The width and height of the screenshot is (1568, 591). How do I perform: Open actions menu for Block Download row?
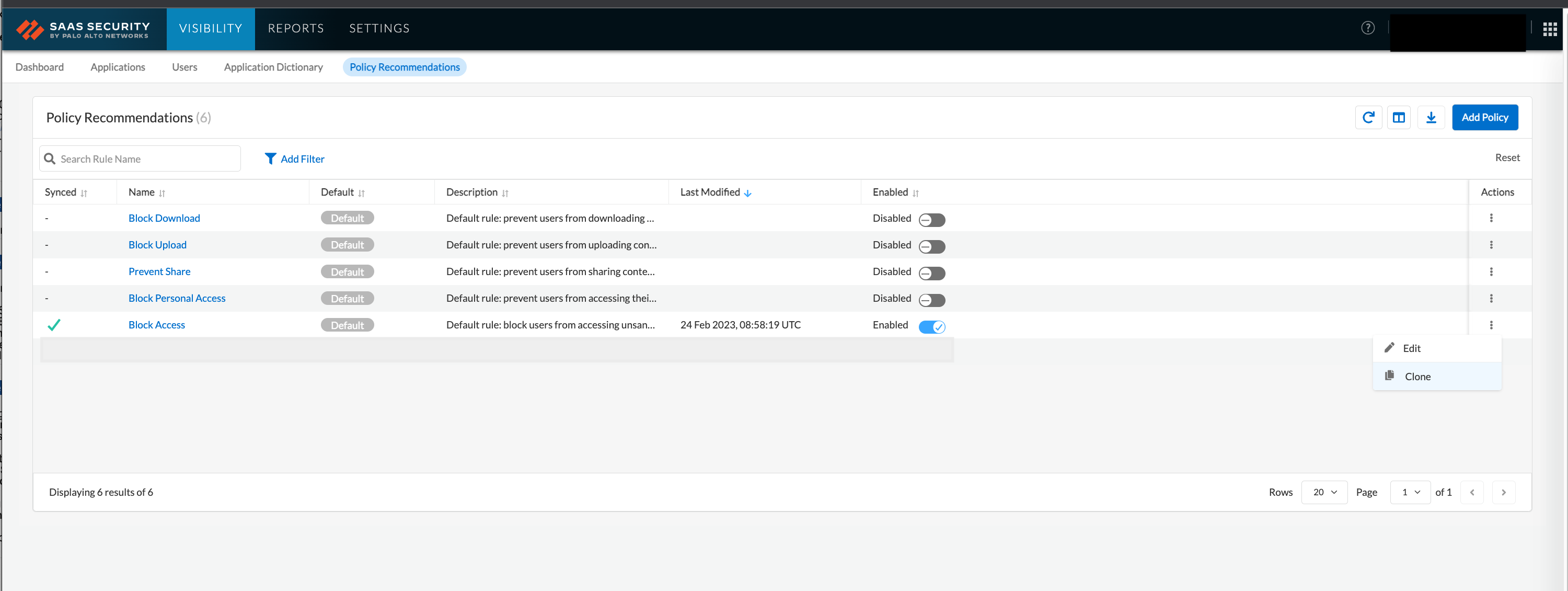coord(1491,218)
